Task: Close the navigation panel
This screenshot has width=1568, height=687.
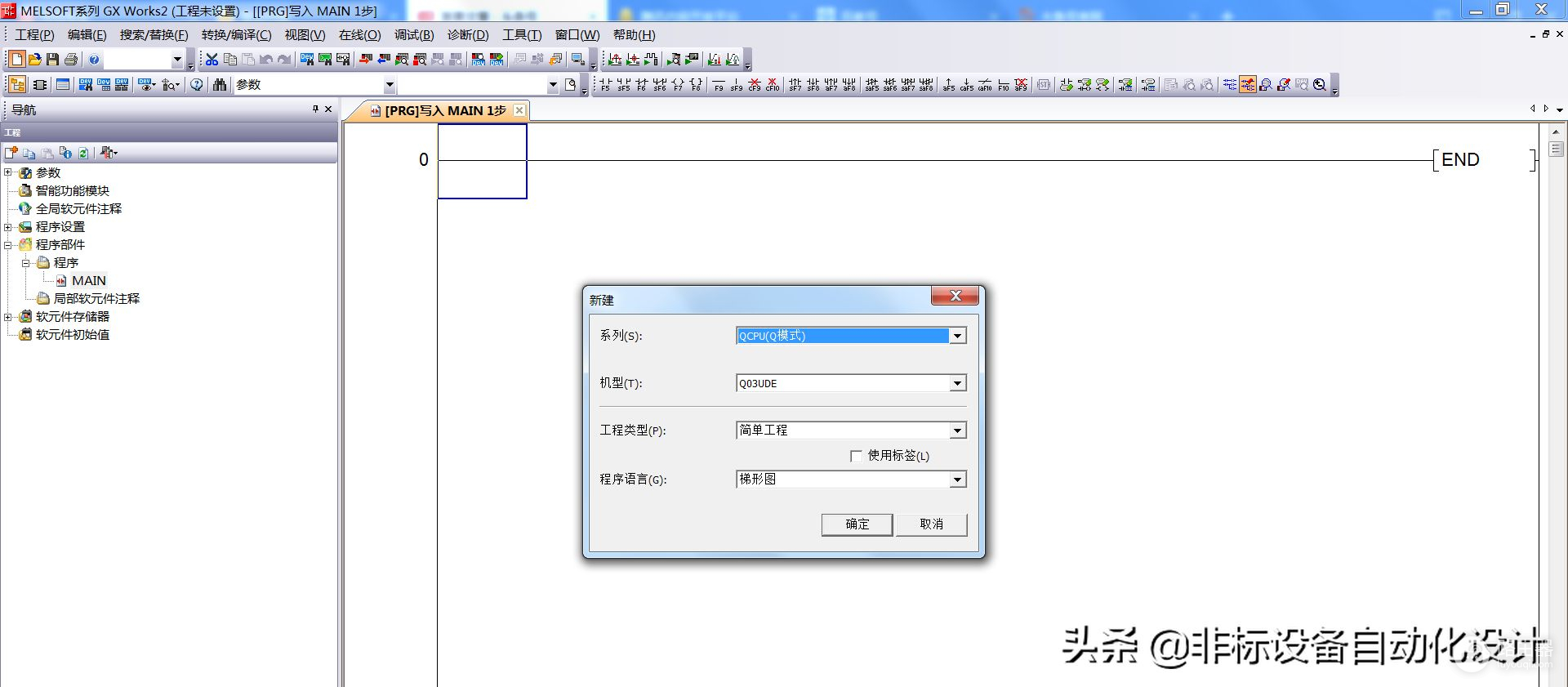Action: (328, 109)
